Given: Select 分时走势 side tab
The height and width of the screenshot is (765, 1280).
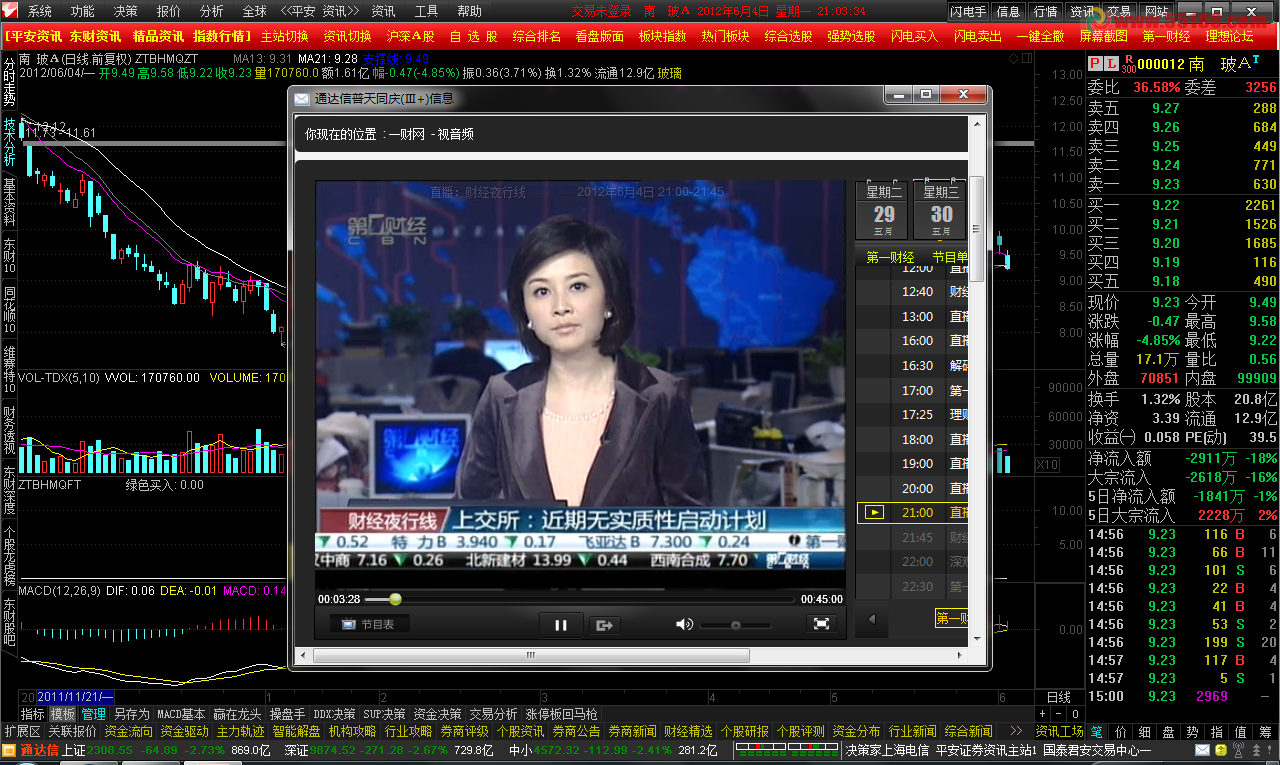Looking at the screenshot, I should (x=9, y=82).
